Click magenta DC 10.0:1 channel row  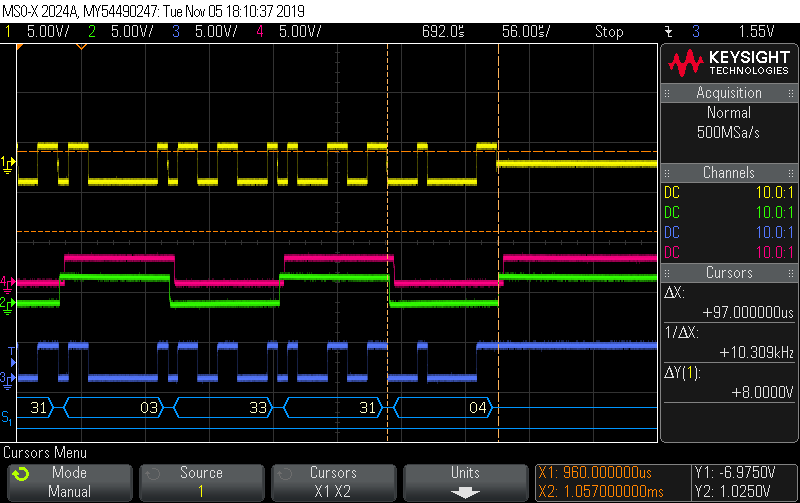coord(729,252)
